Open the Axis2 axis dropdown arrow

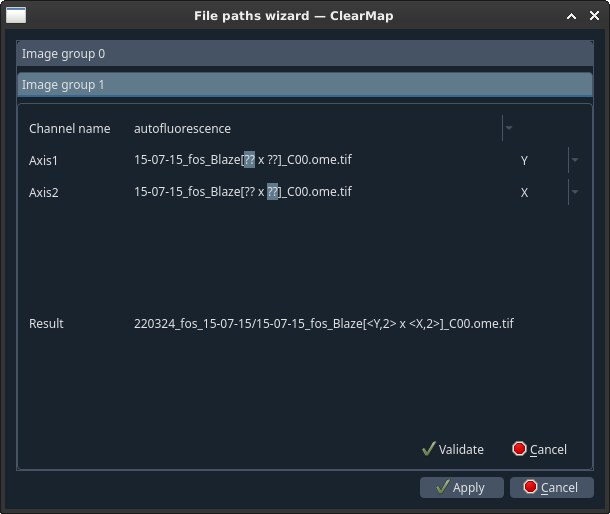(x=575, y=192)
